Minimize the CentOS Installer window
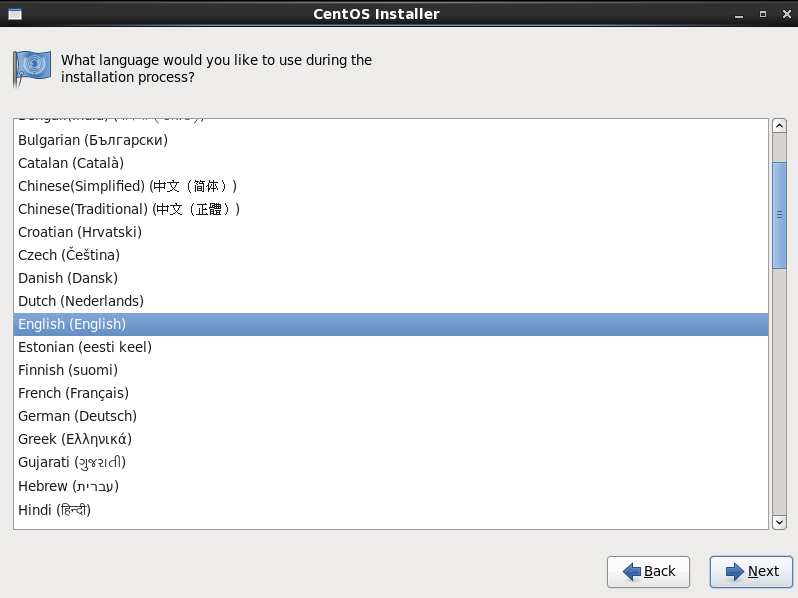Screen dimensions: 798x598 (x=739, y=15)
